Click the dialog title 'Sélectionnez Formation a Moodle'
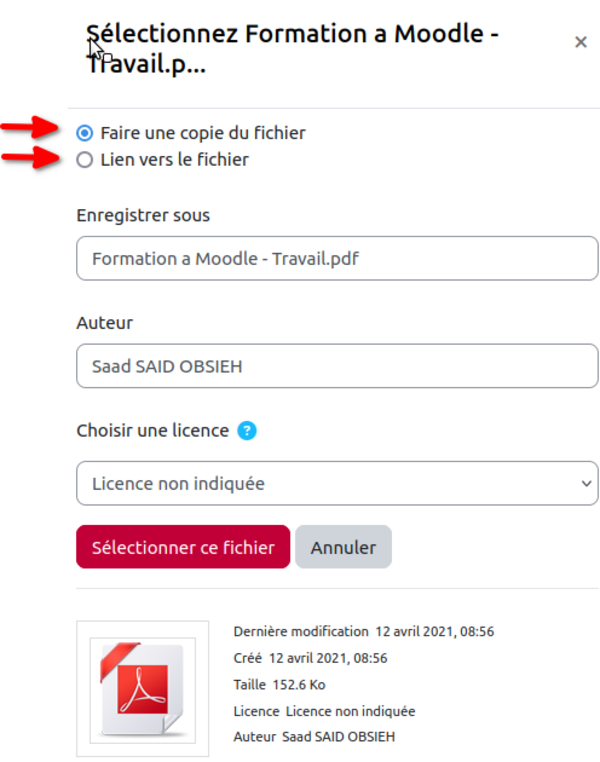 [x=292, y=49]
